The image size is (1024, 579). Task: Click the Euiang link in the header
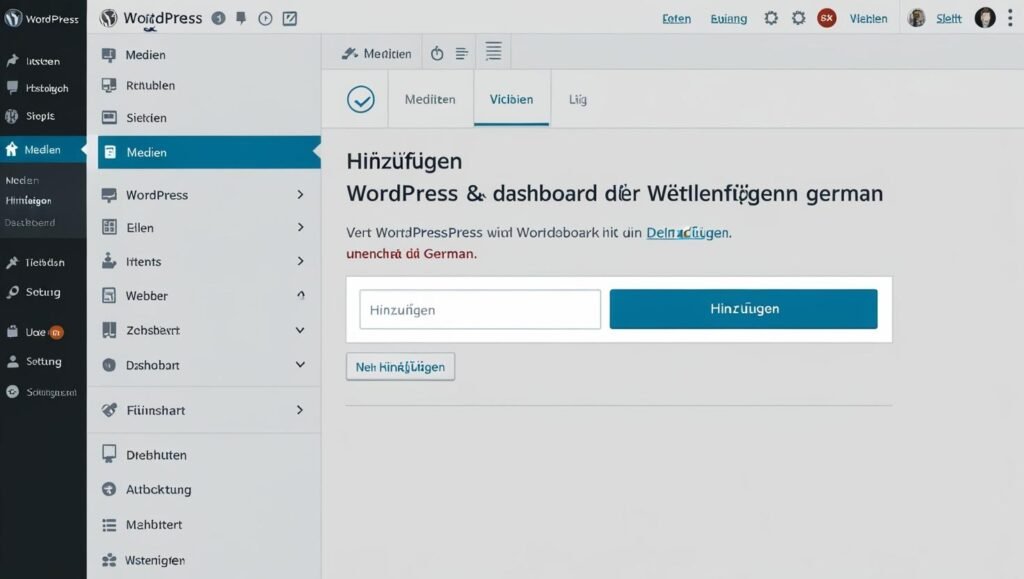[729, 18]
